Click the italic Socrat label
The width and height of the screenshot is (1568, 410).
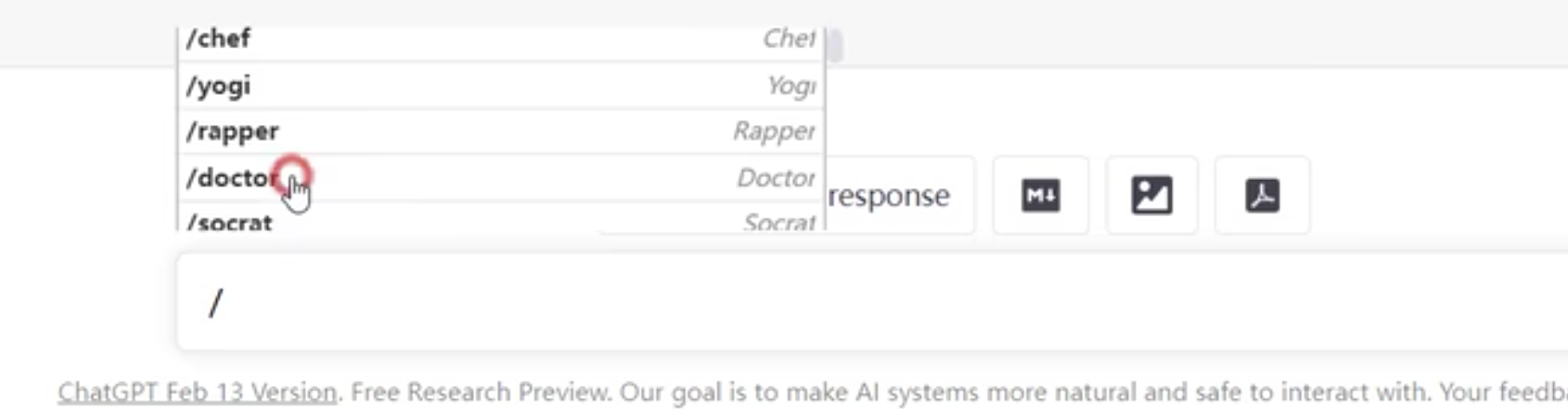coord(779,223)
